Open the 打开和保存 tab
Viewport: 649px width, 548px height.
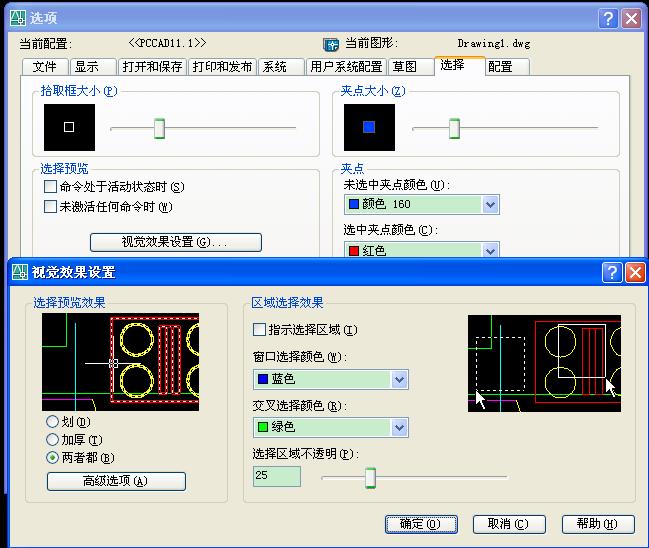pyautogui.click(x=152, y=67)
